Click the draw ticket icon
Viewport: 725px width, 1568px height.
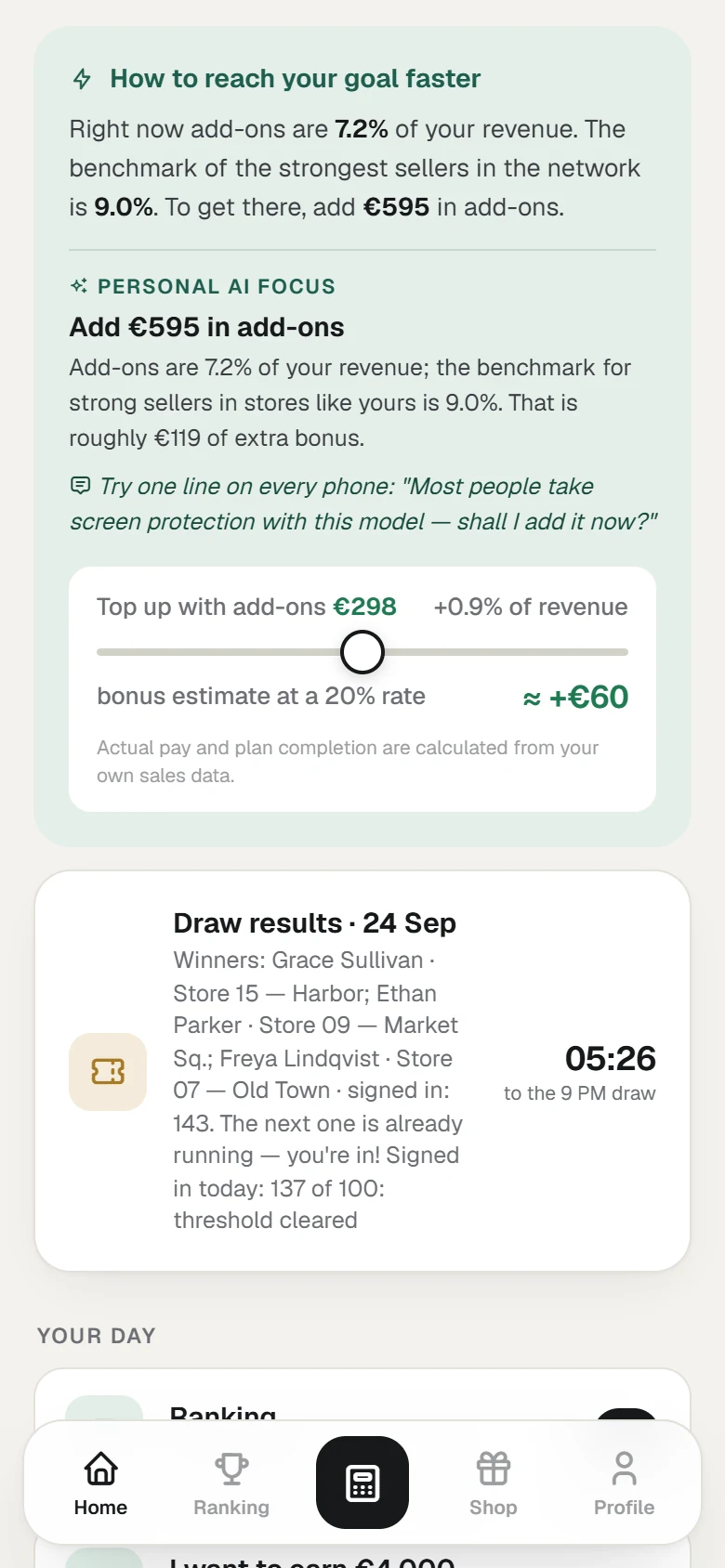[108, 1072]
